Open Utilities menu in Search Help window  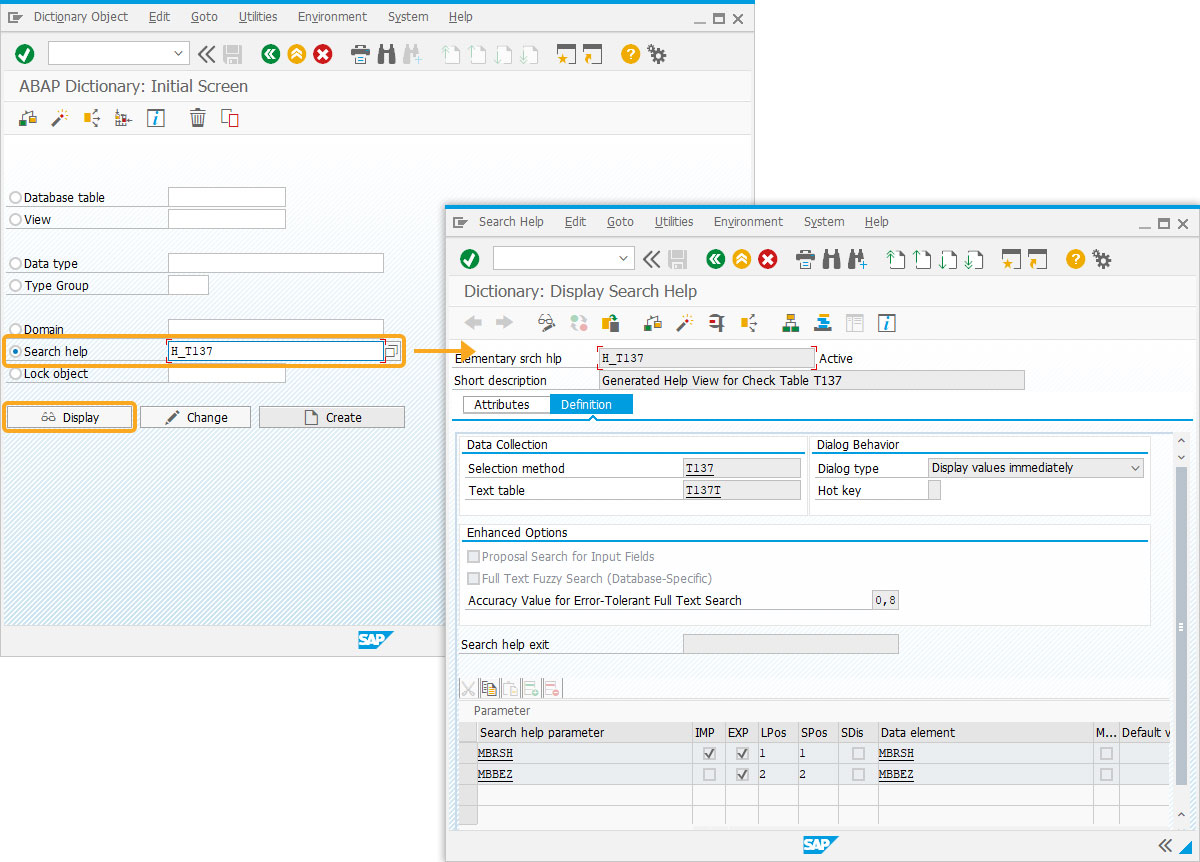pyautogui.click(x=674, y=222)
